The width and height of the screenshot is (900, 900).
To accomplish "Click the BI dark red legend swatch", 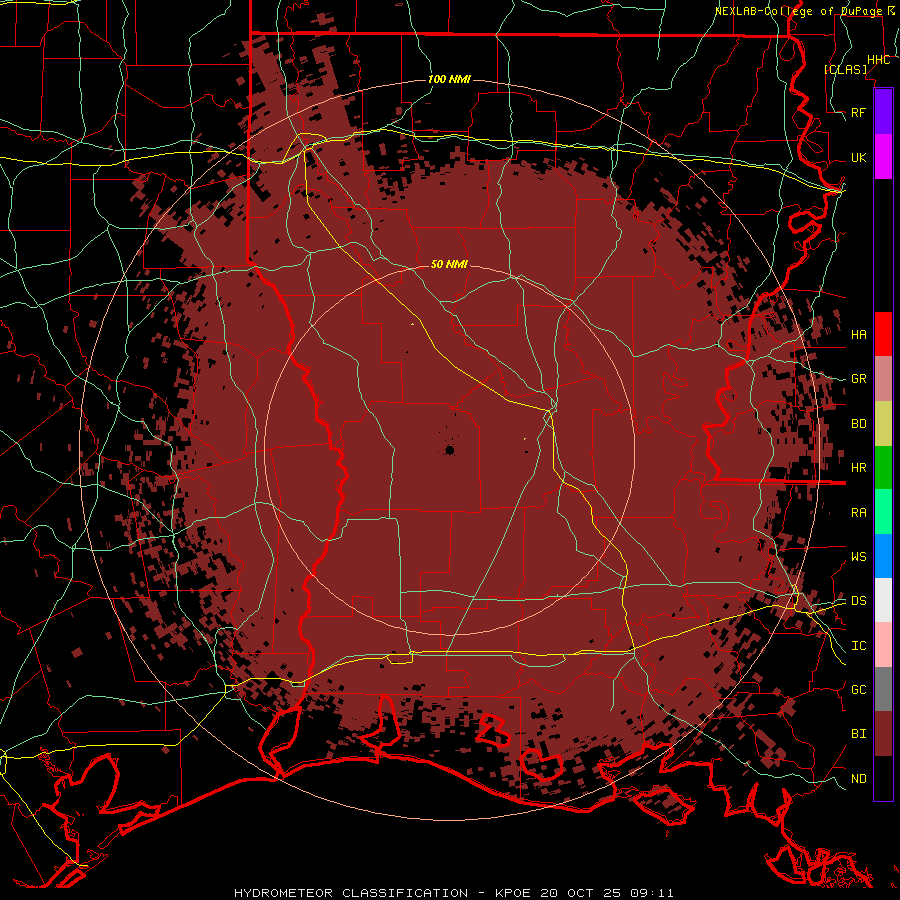I will pos(883,734).
